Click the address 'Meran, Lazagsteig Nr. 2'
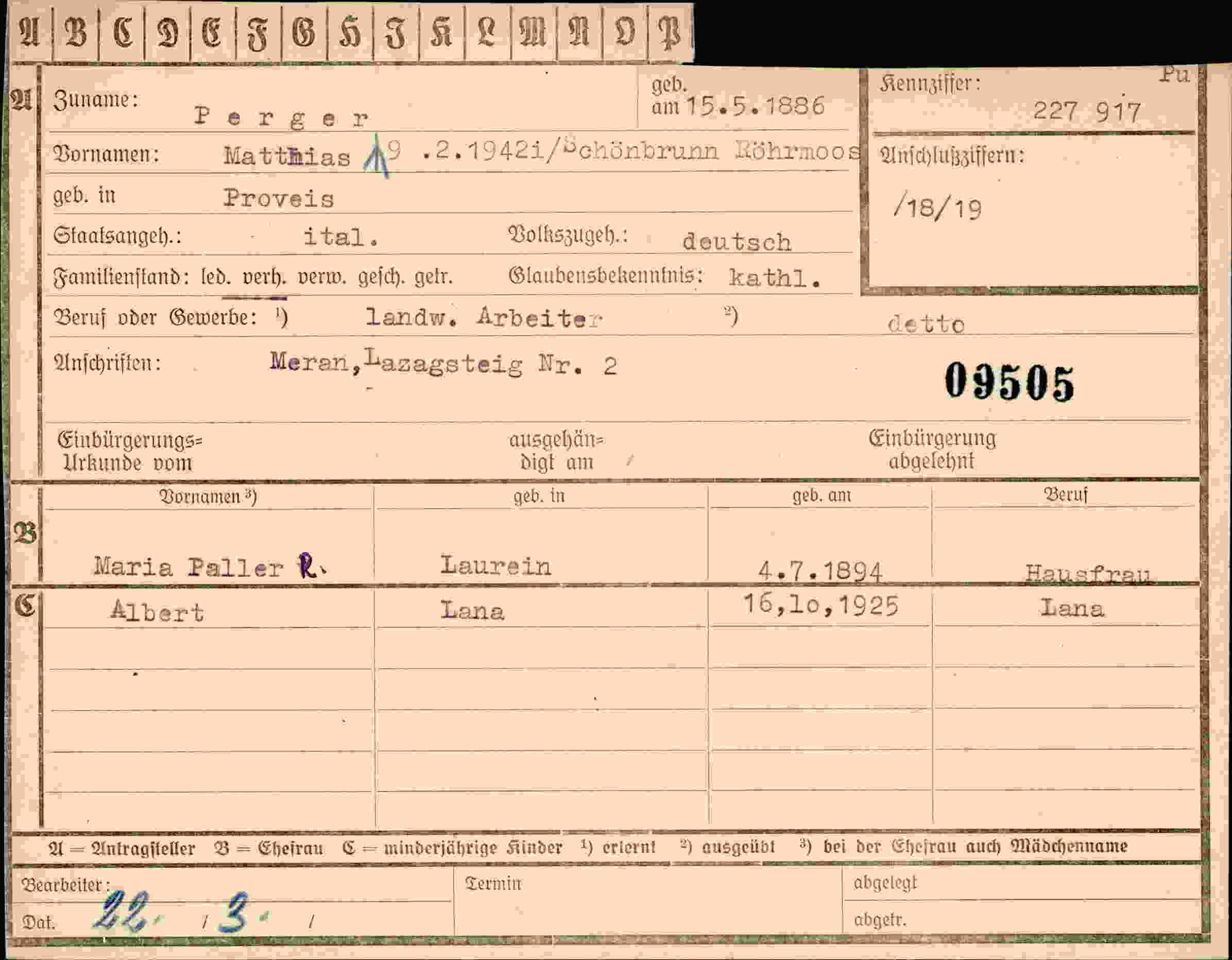The image size is (1232, 960). [x=443, y=362]
